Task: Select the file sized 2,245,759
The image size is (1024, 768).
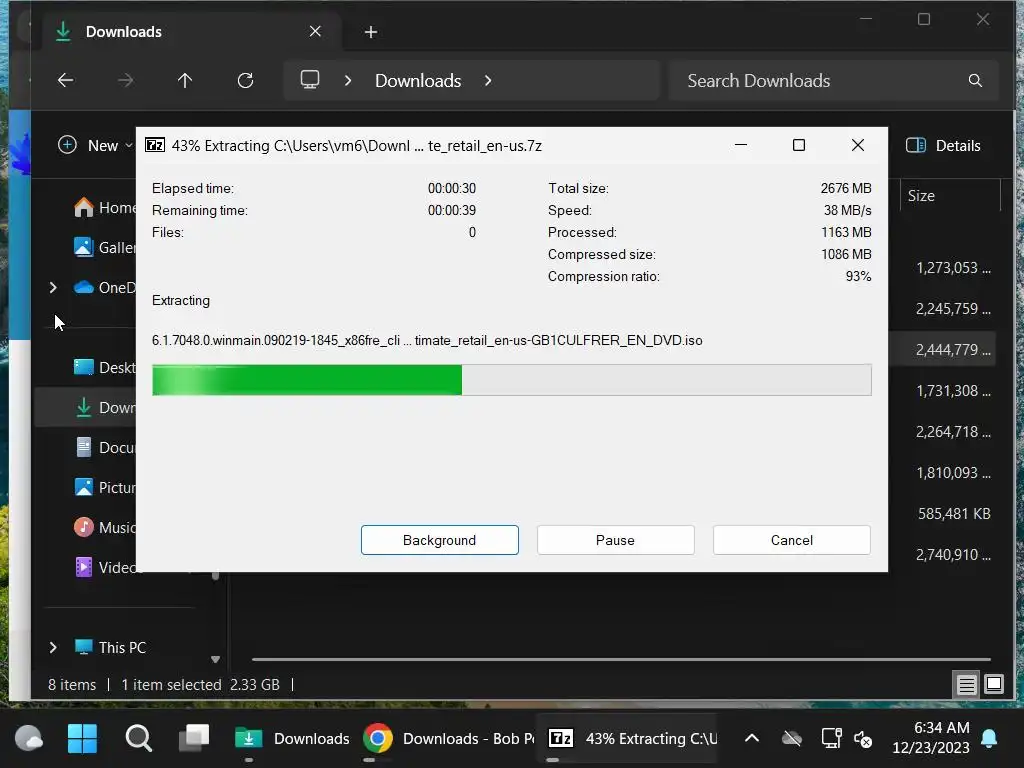Action: click(x=953, y=308)
